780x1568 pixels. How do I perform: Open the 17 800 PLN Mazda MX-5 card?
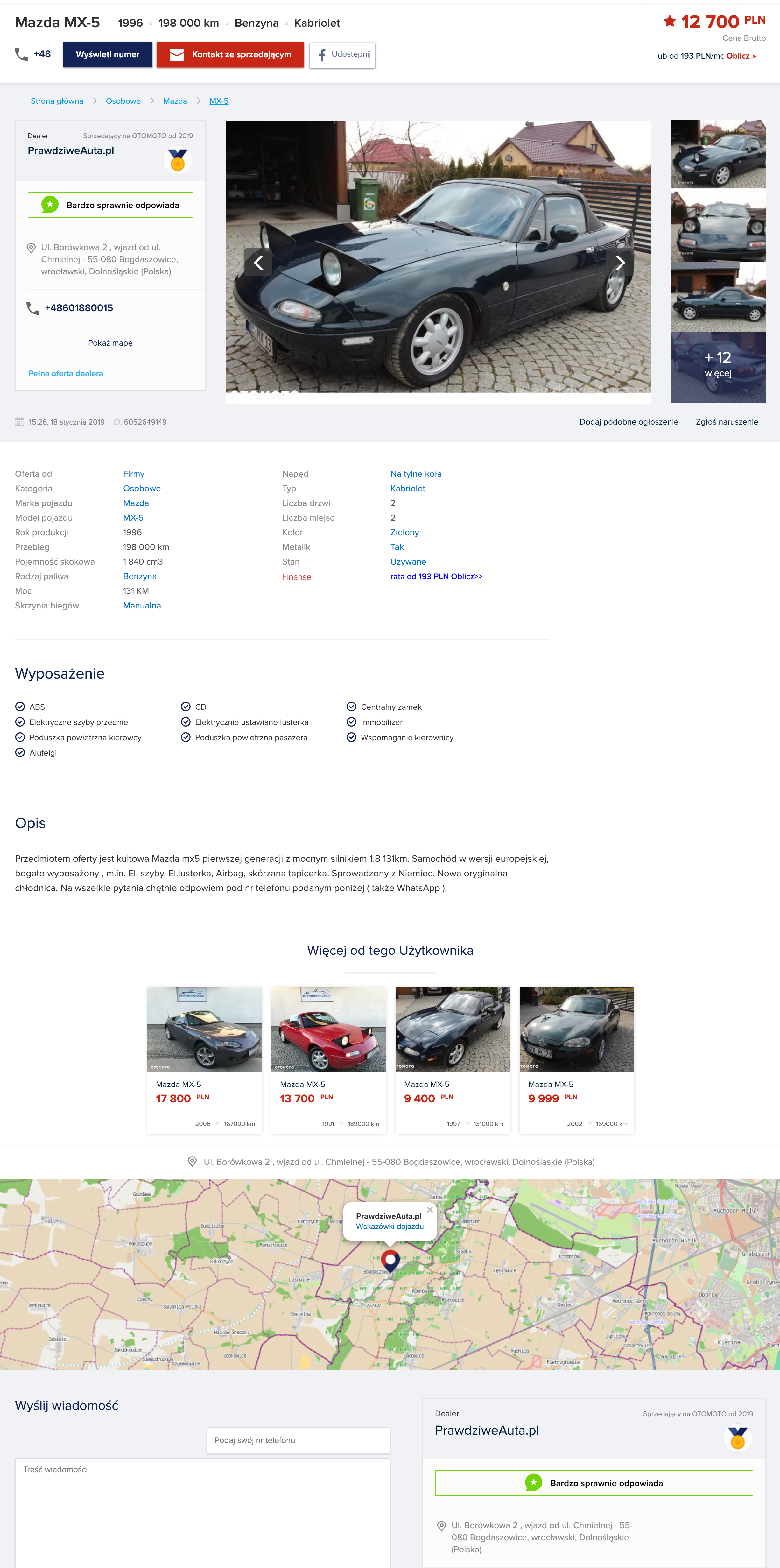pos(205,1060)
